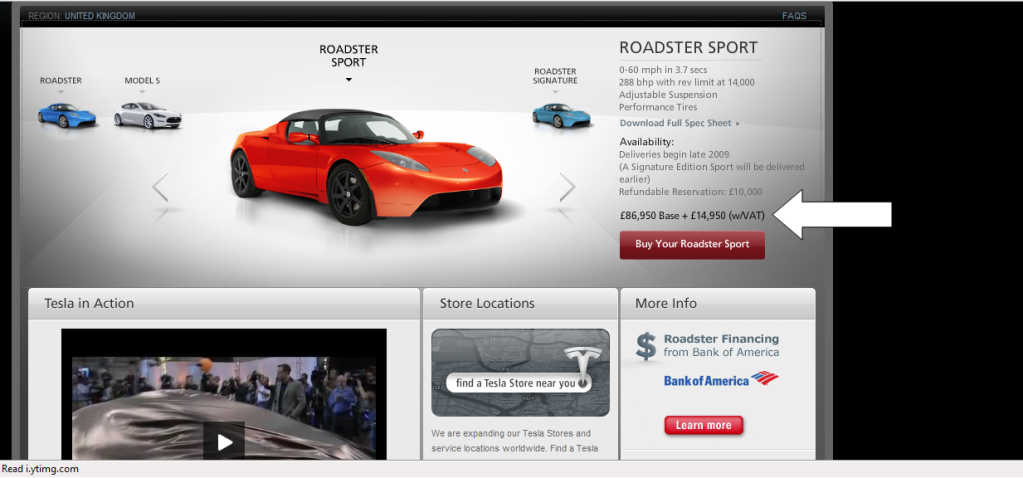Select the blue Roadster car thumbnail
Viewport: 1023px width, 478px height.
pyautogui.click(x=67, y=115)
